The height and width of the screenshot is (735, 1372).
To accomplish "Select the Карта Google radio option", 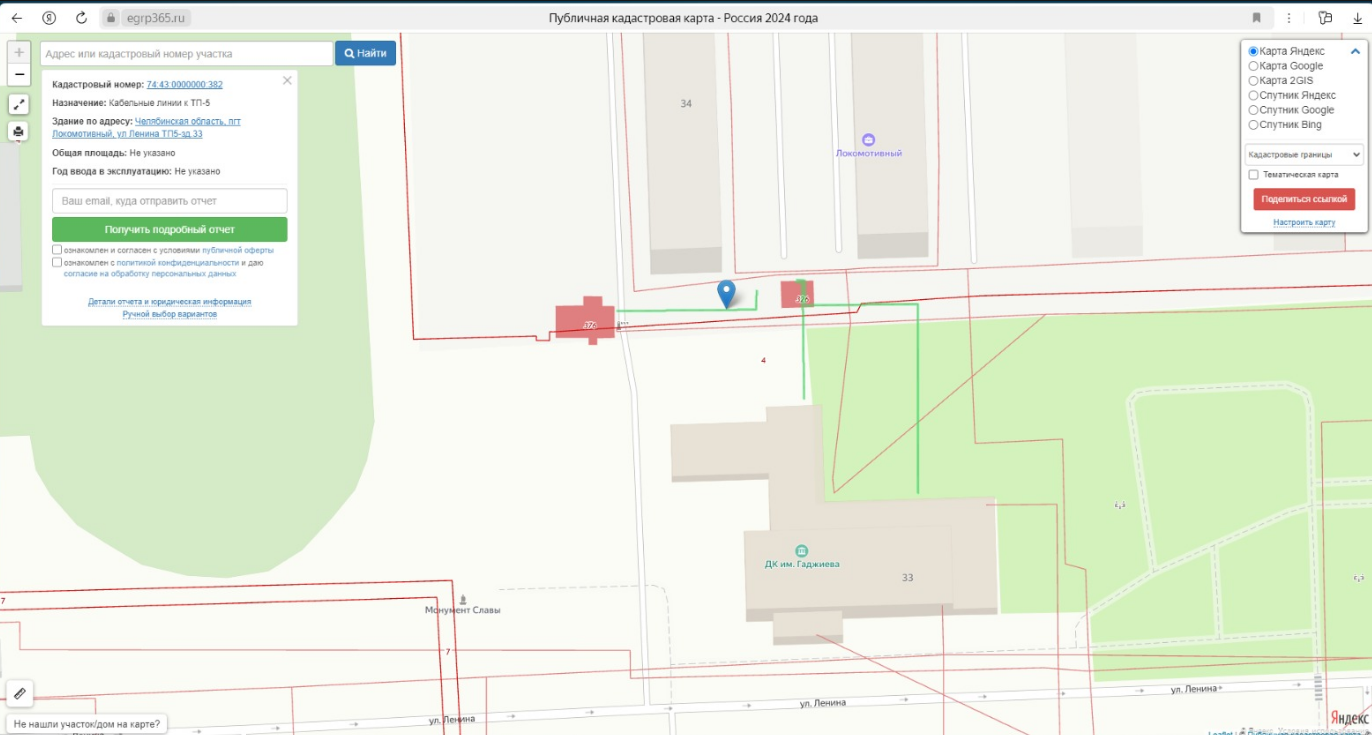I will pyautogui.click(x=1254, y=66).
